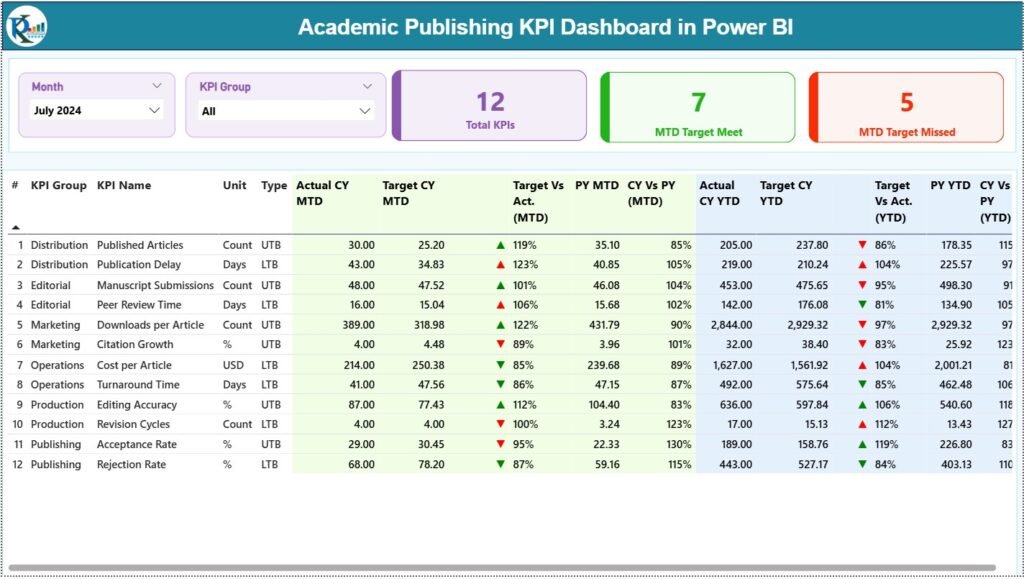The width and height of the screenshot is (1024, 579).
Task: Click the red triangle beside Publication Delay 123%
Action: (503, 265)
